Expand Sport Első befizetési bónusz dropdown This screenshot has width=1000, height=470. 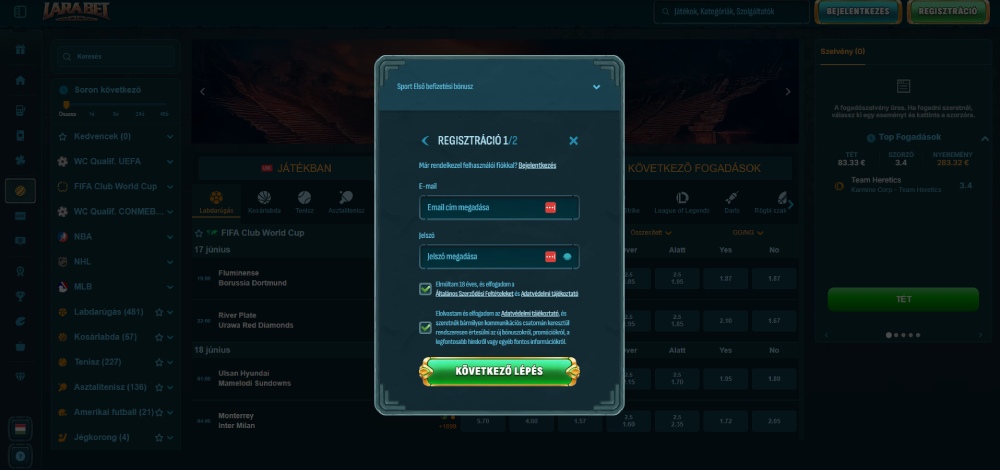pyautogui.click(x=596, y=87)
